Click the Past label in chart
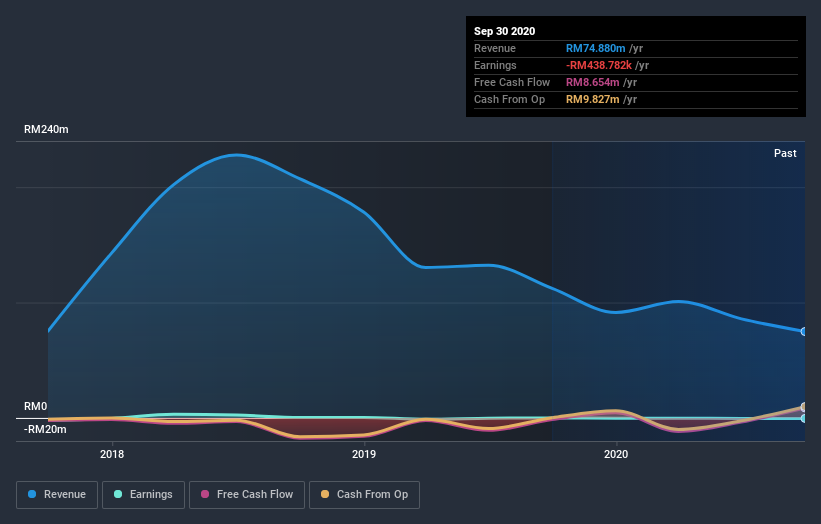 (785, 153)
